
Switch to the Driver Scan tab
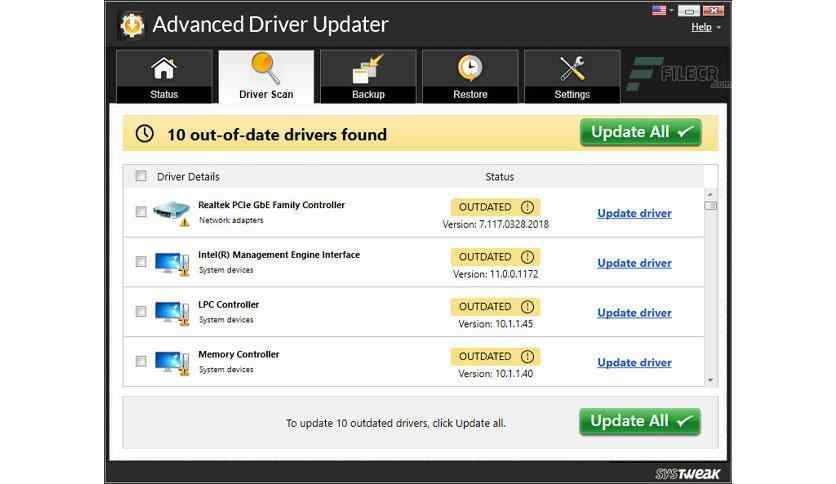coord(266,77)
